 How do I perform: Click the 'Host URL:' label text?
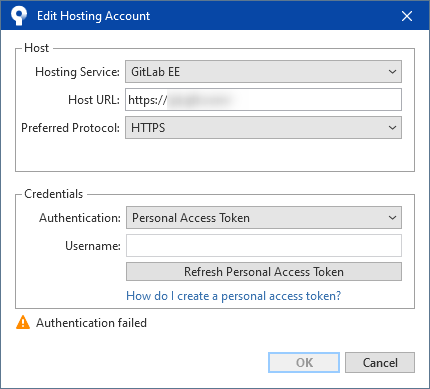pos(94,100)
